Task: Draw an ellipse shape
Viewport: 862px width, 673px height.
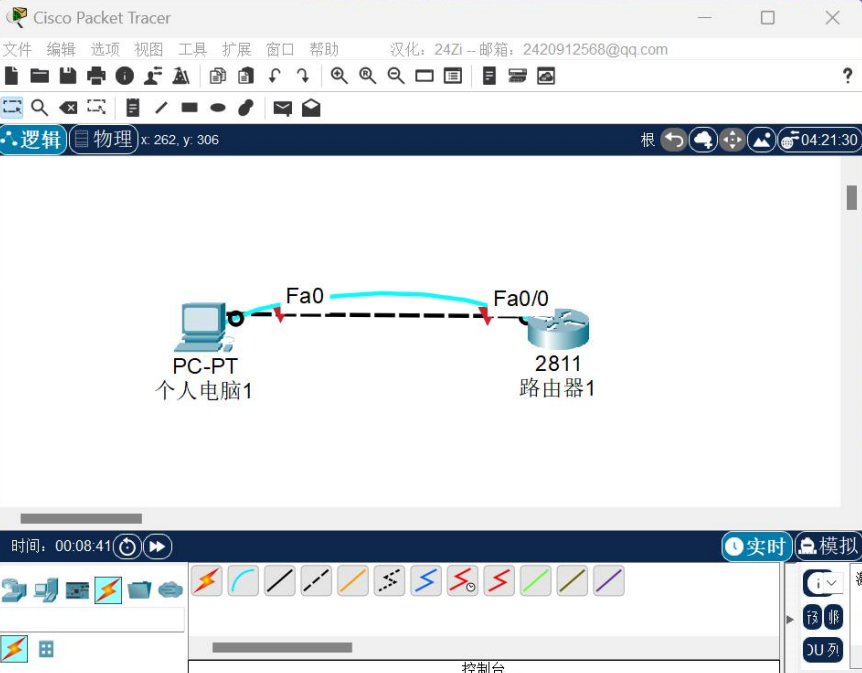Action: tap(218, 108)
